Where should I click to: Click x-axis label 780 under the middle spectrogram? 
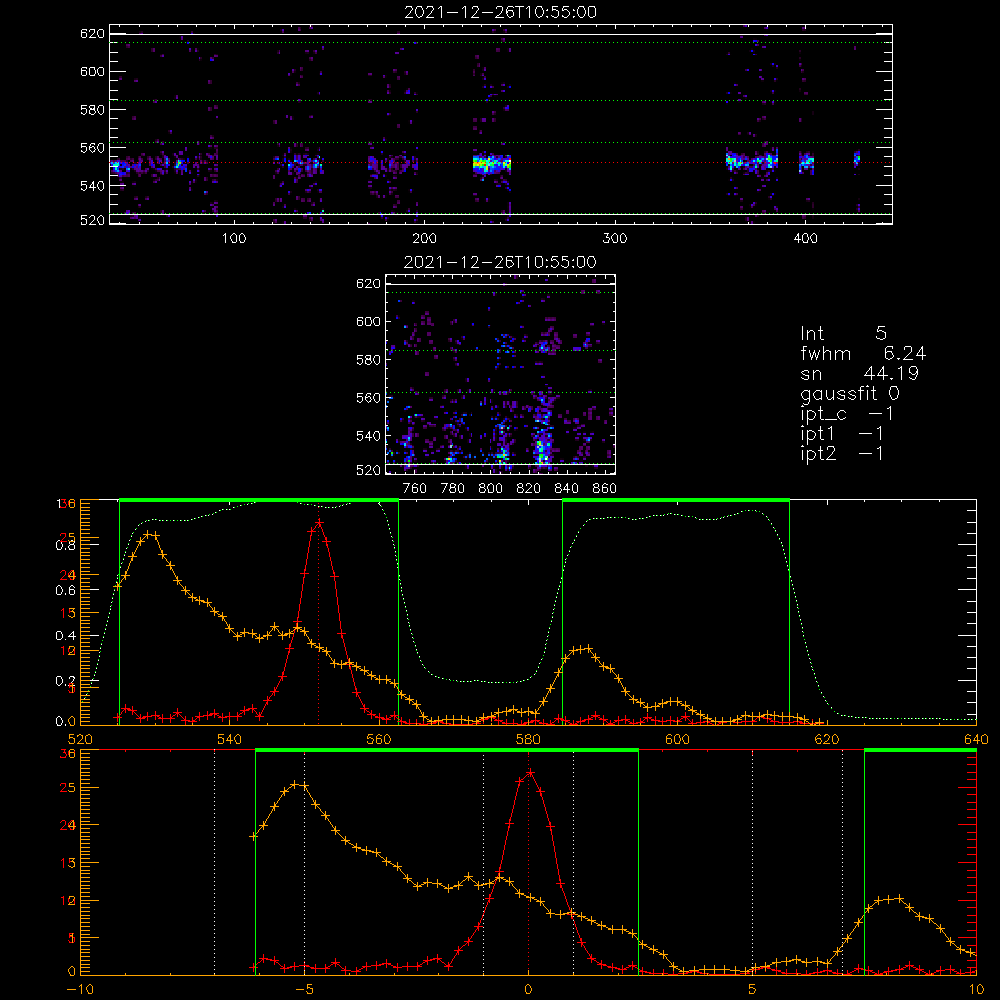coord(453,489)
